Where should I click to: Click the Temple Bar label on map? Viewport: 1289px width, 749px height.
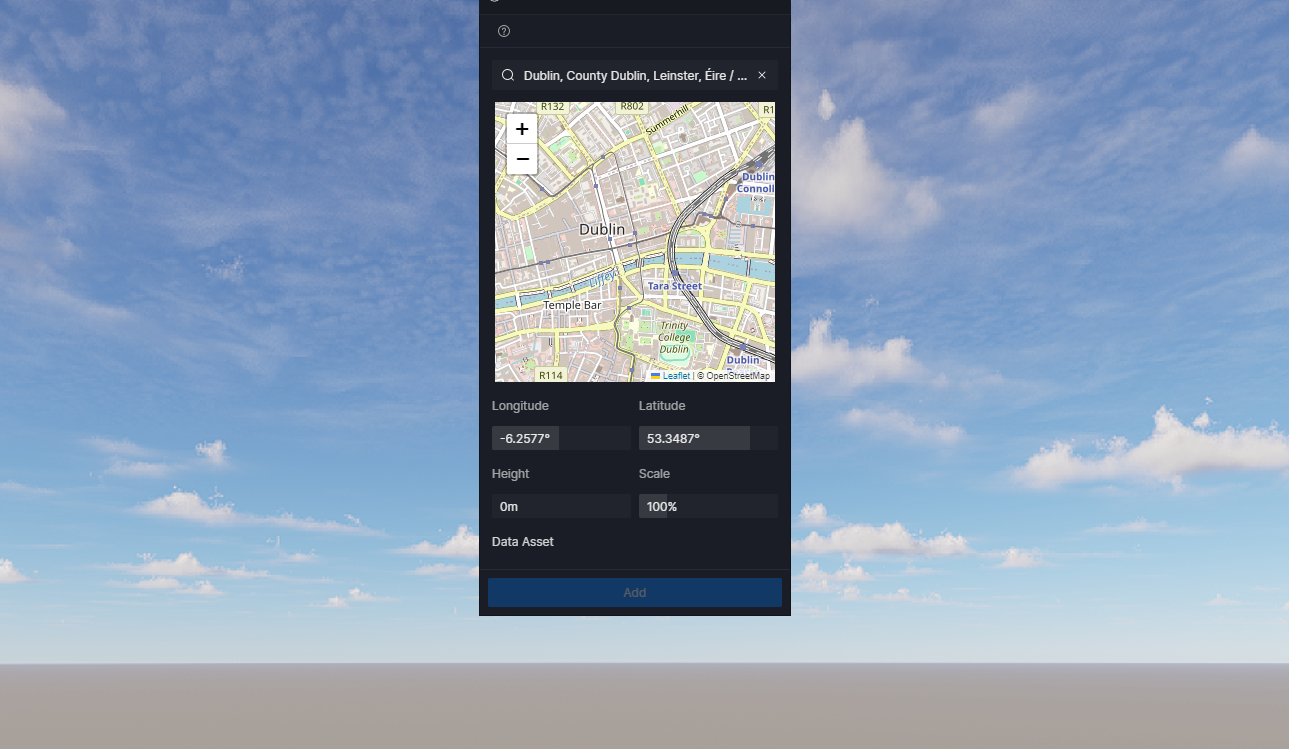click(572, 305)
